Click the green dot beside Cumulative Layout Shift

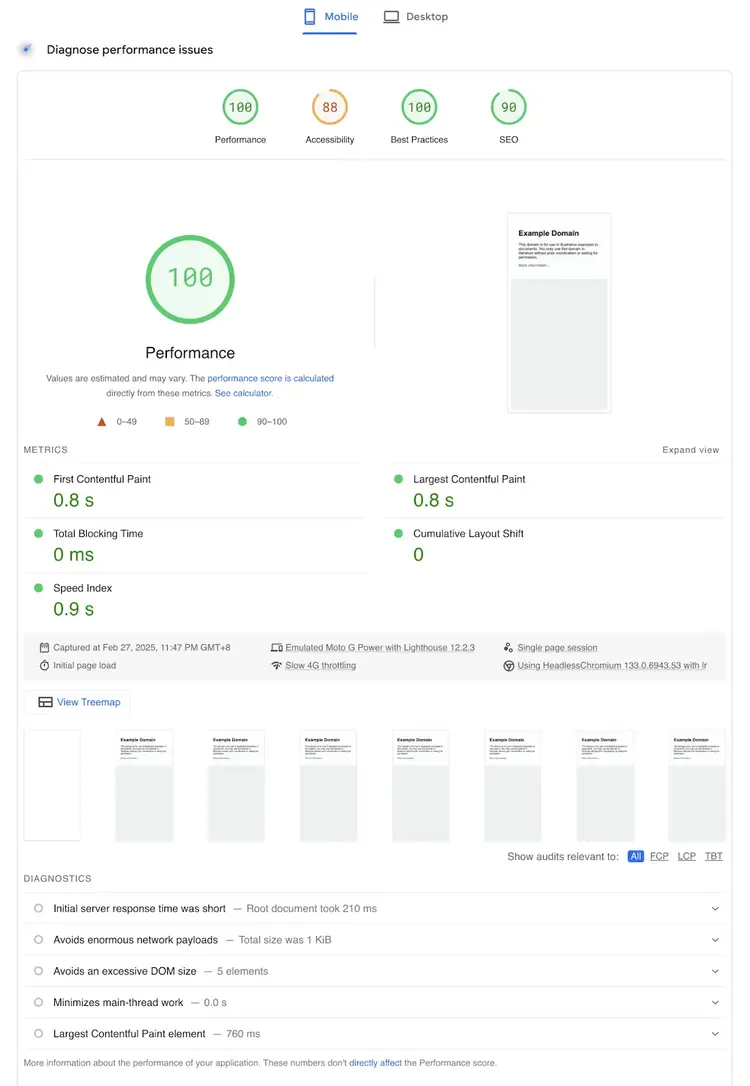pyautogui.click(x=398, y=533)
